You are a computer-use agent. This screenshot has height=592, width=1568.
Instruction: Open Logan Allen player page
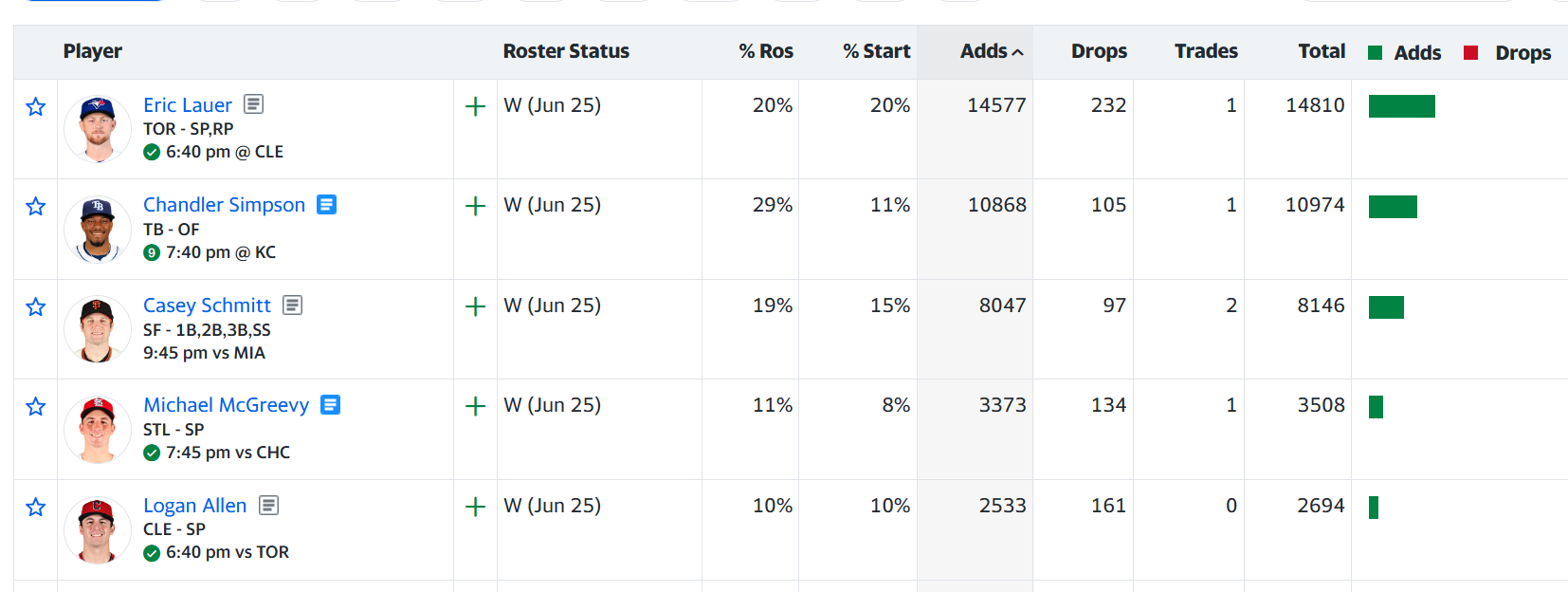click(x=194, y=506)
